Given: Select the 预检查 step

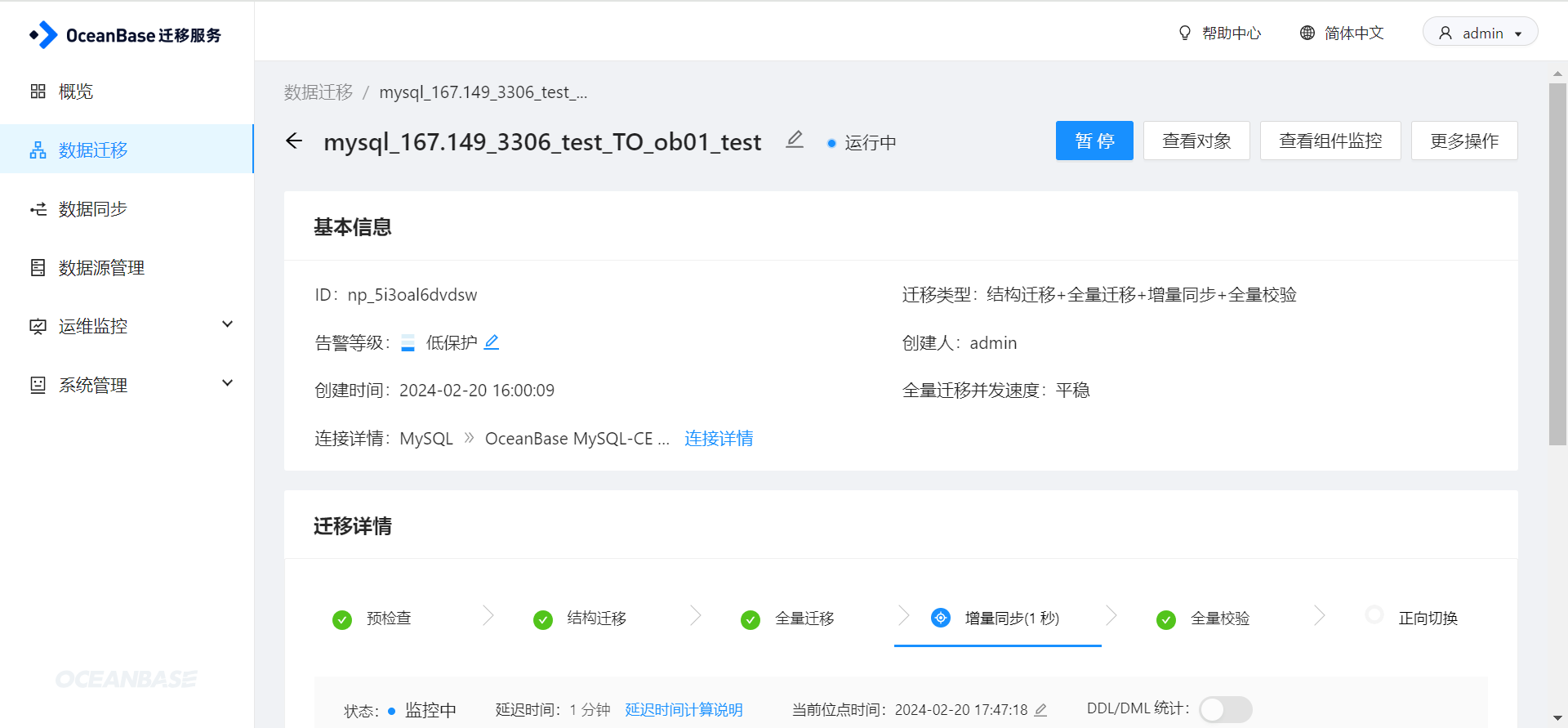Looking at the screenshot, I should tap(389, 619).
